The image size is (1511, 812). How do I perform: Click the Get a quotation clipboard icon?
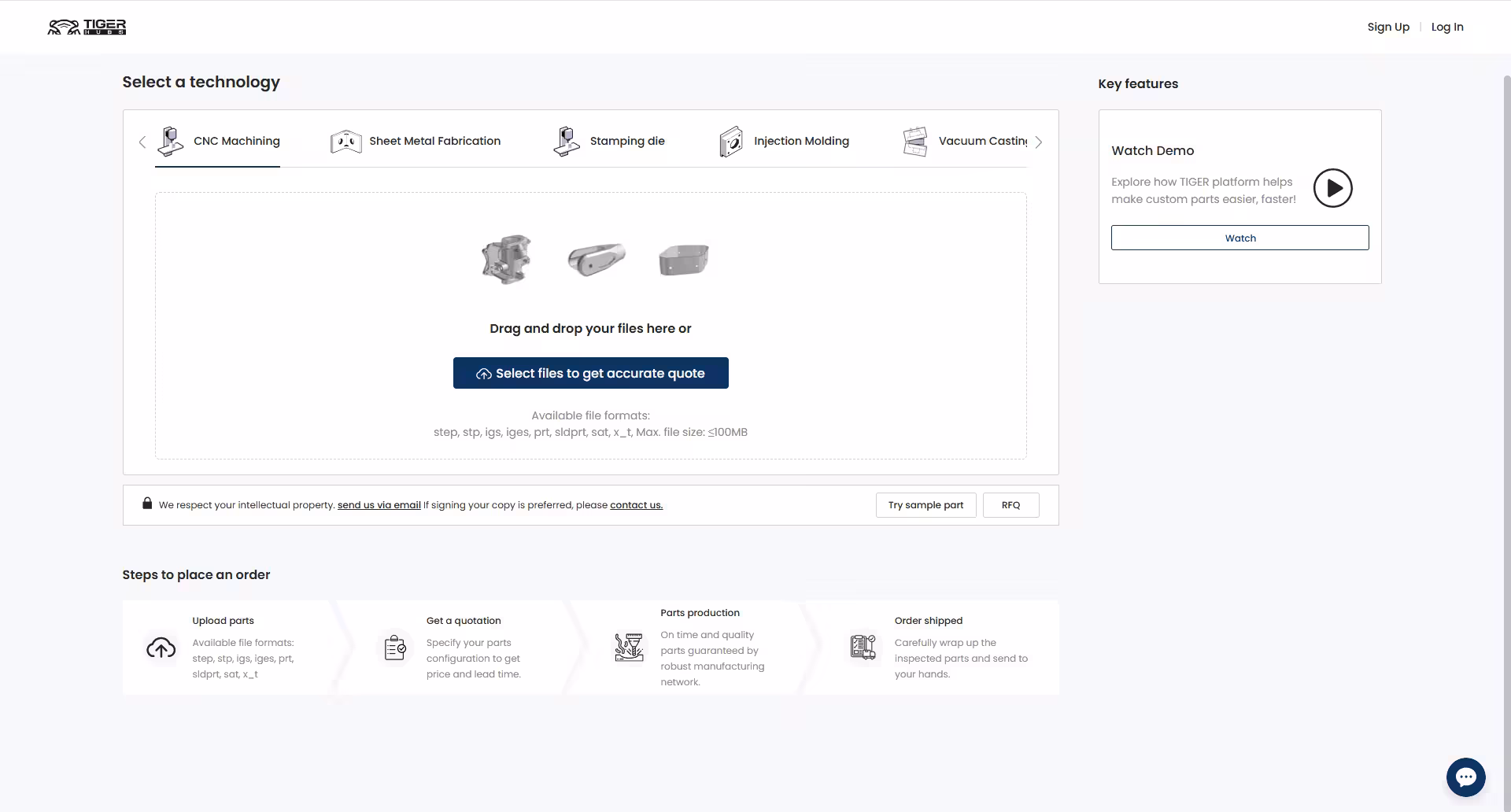pyautogui.click(x=395, y=648)
